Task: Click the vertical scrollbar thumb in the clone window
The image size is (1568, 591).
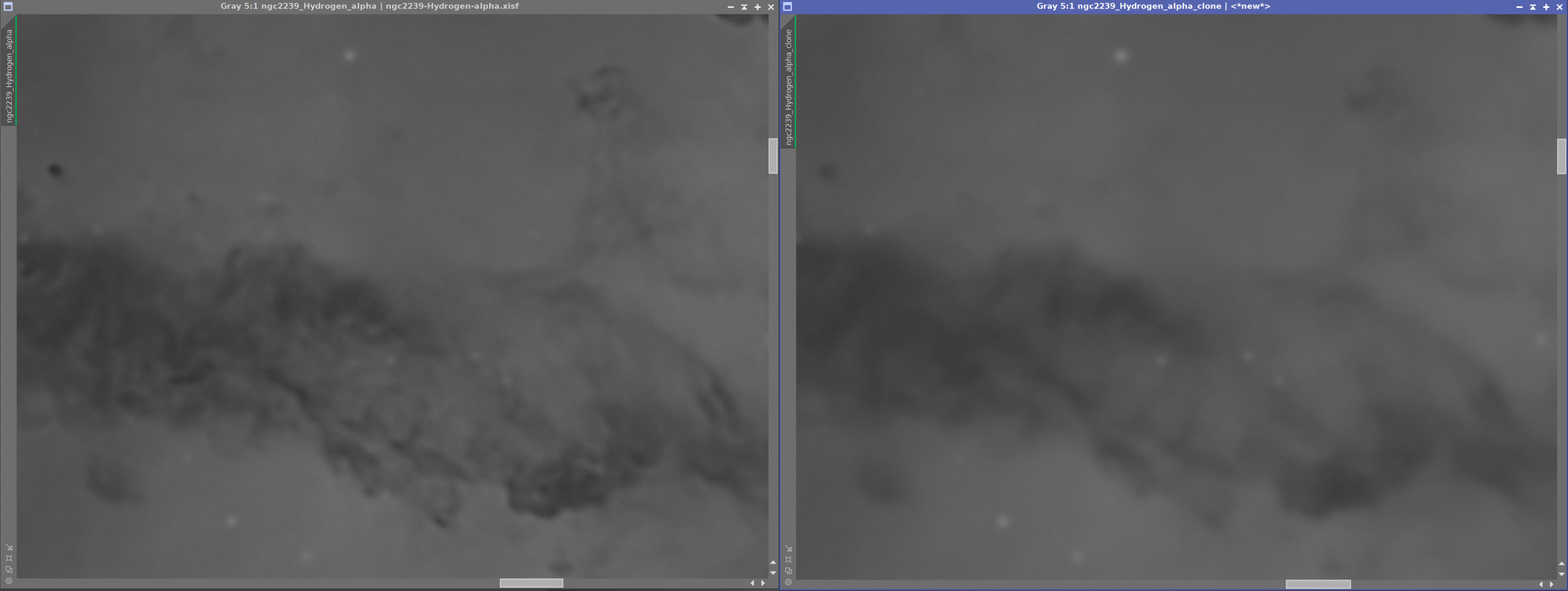Action: pos(1561,156)
